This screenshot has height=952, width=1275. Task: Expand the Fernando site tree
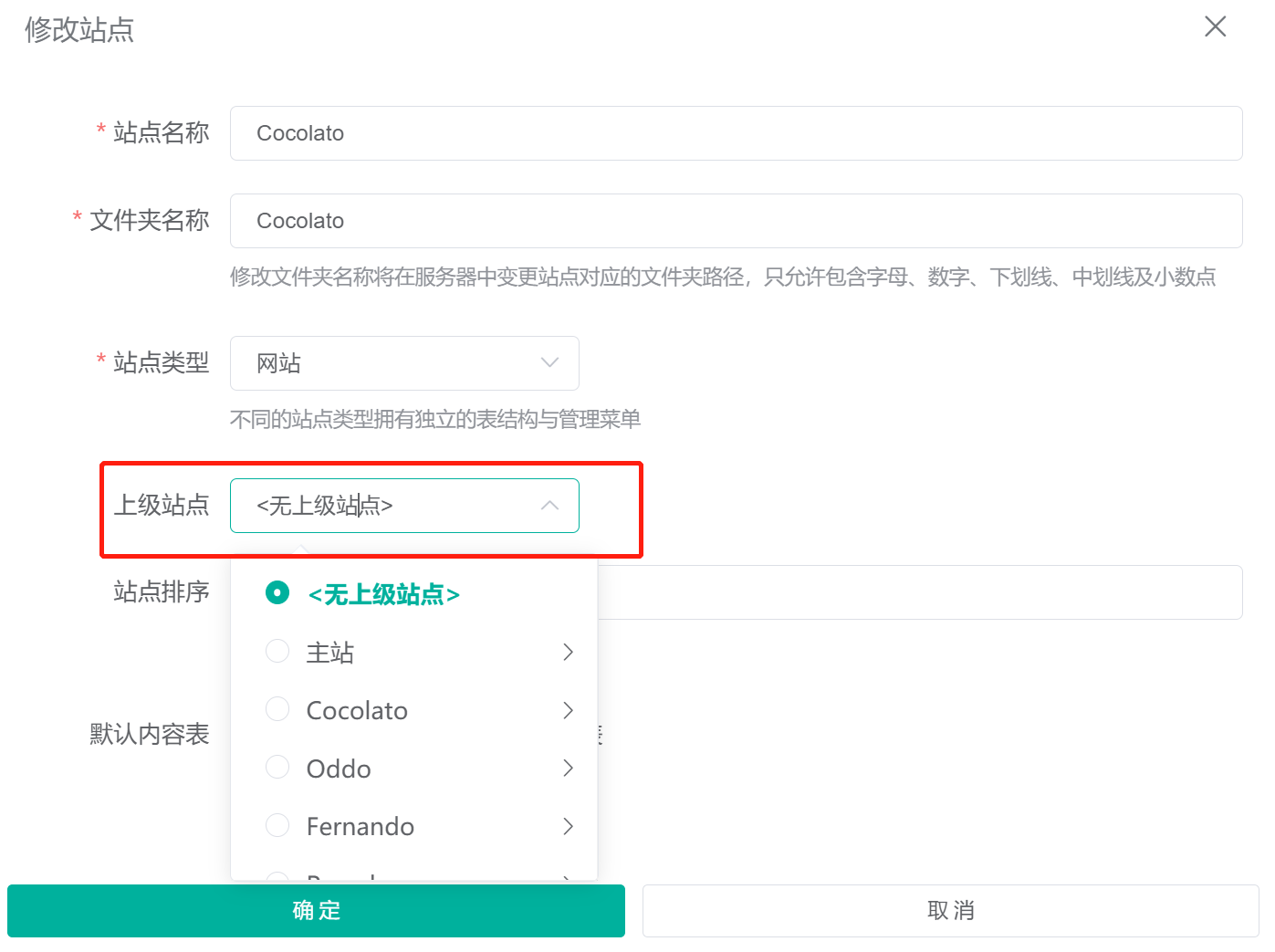[568, 826]
